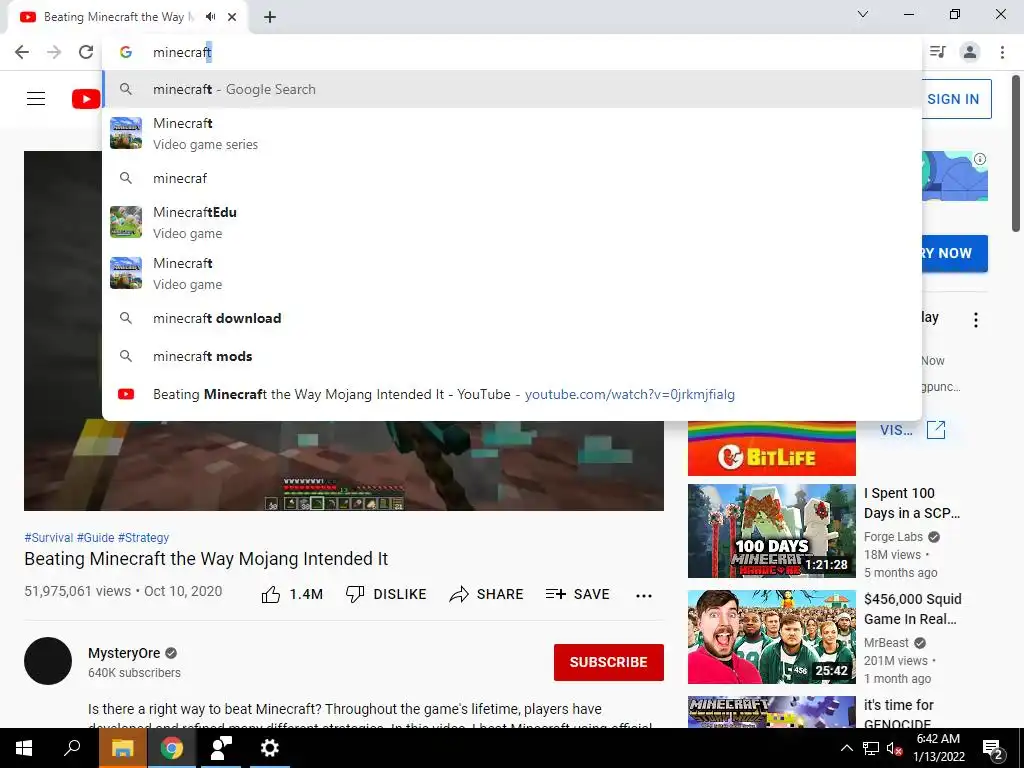Open the YouTube hamburger guide menu
Image resolution: width=1024 pixels, height=768 pixels.
pyautogui.click(x=36, y=99)
